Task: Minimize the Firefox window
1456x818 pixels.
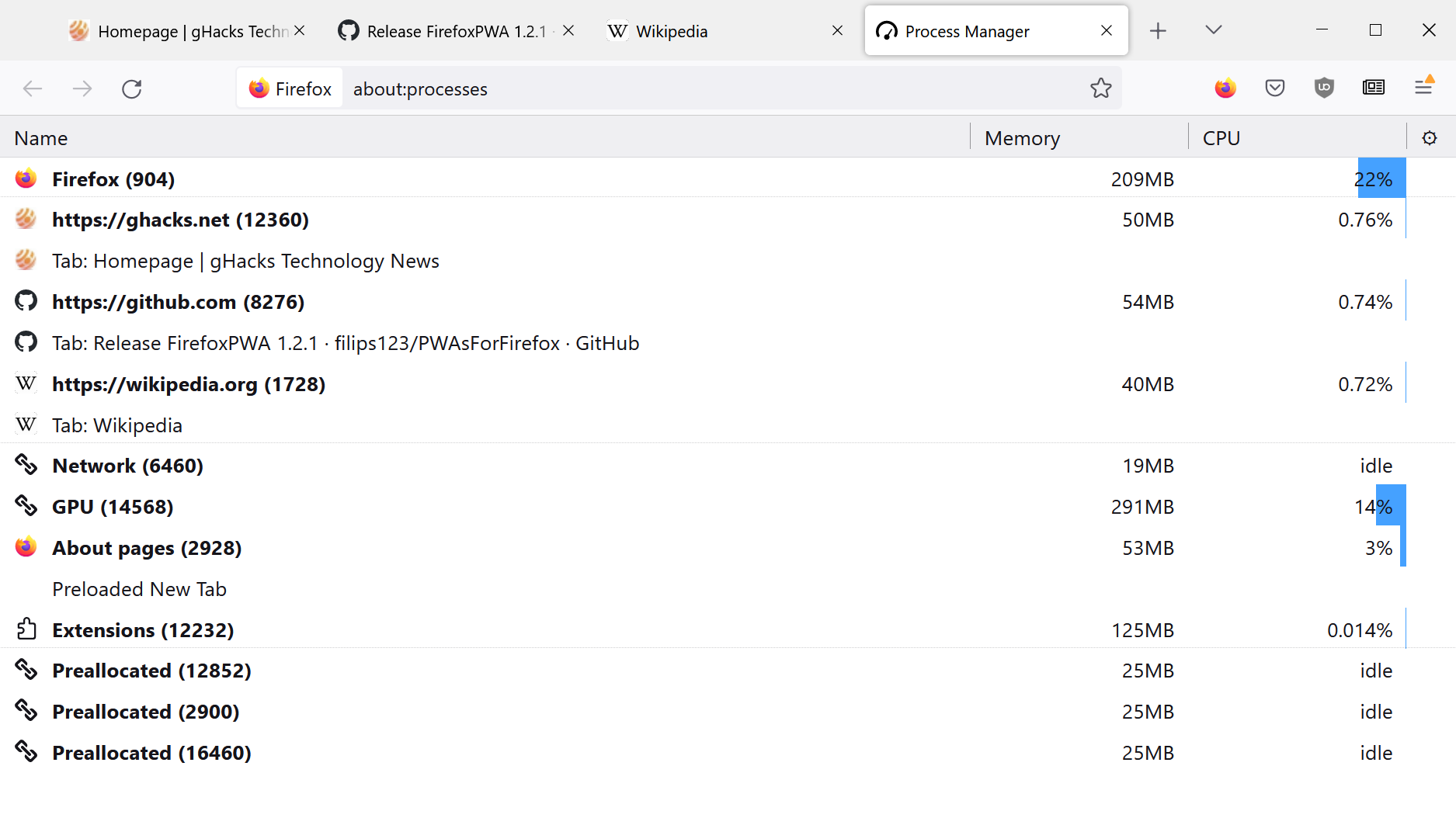Action: tap(1322, 30)
